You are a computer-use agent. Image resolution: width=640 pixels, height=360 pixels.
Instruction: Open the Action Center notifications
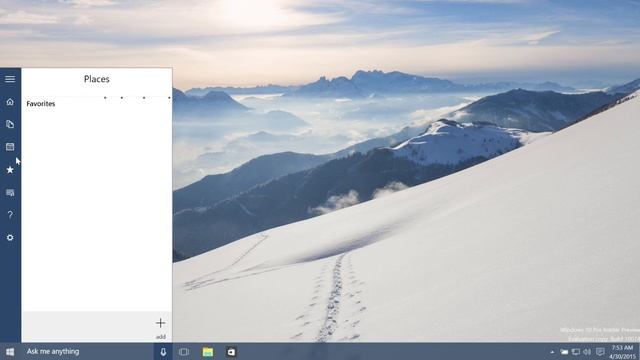[600, 352]
